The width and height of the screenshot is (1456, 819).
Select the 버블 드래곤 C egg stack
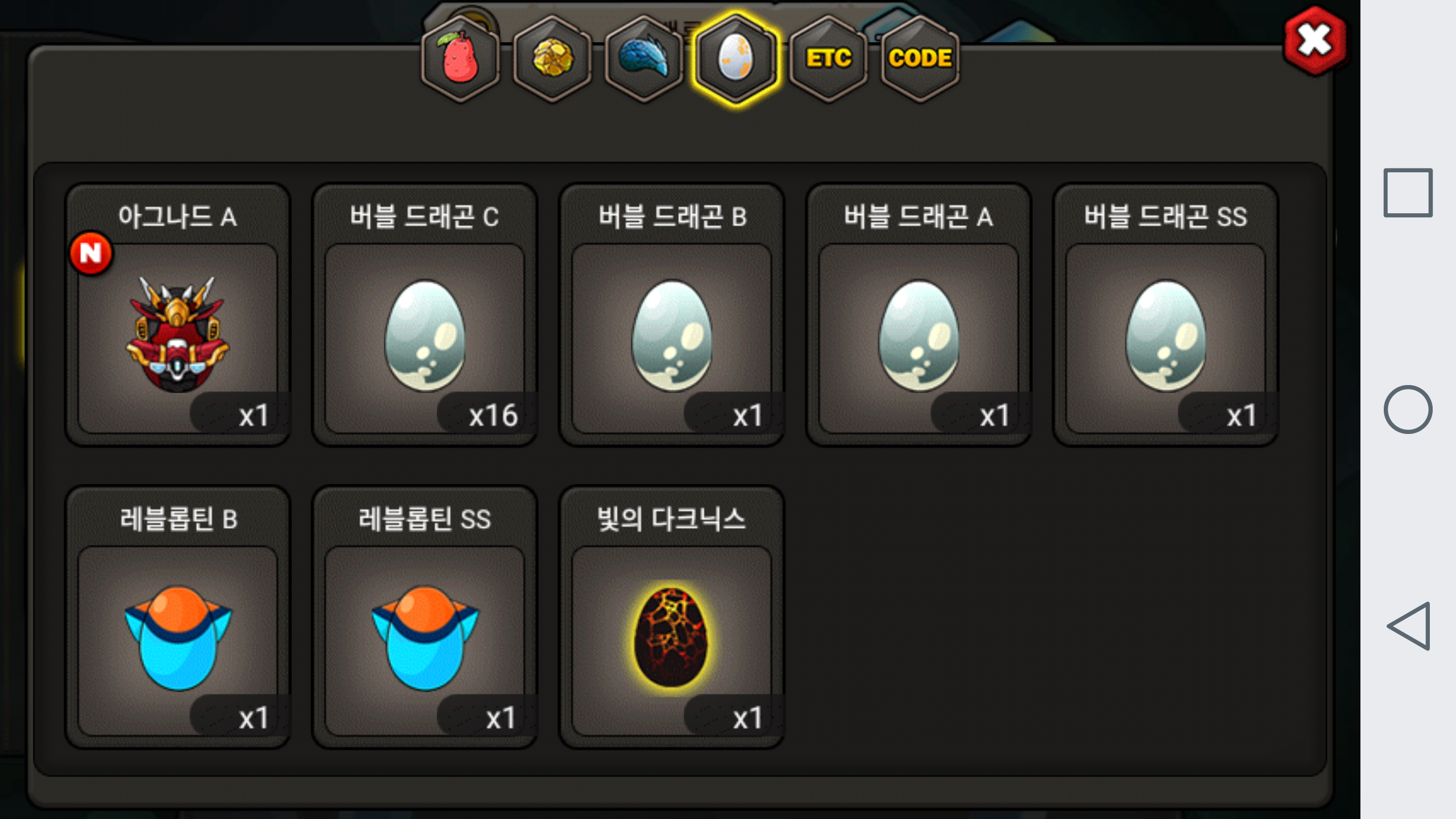[x=425, y=315]
